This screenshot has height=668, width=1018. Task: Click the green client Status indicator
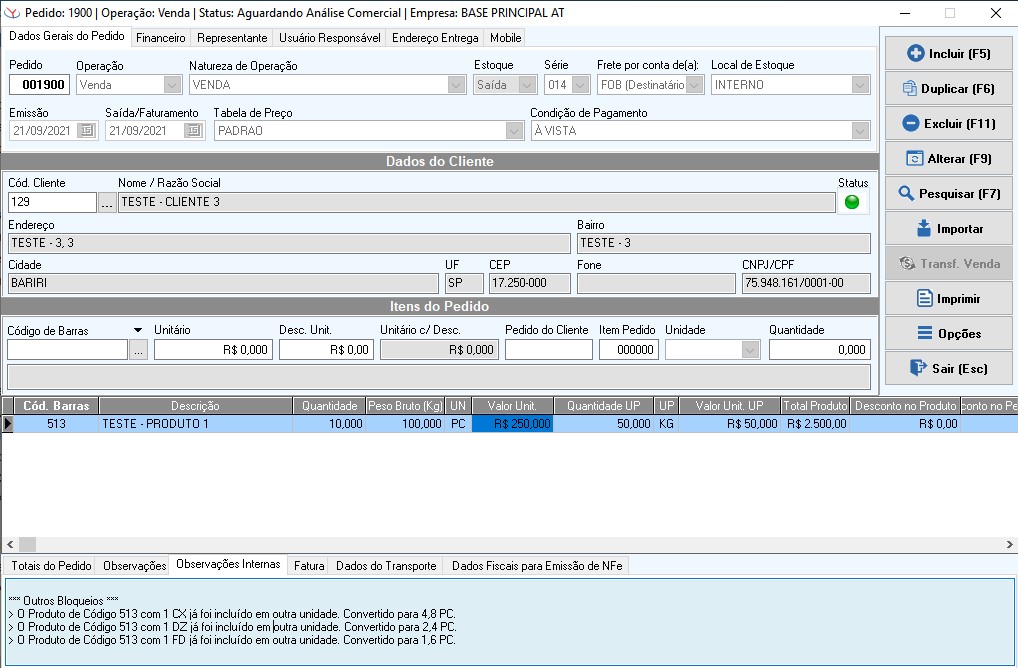pos(852,202)
